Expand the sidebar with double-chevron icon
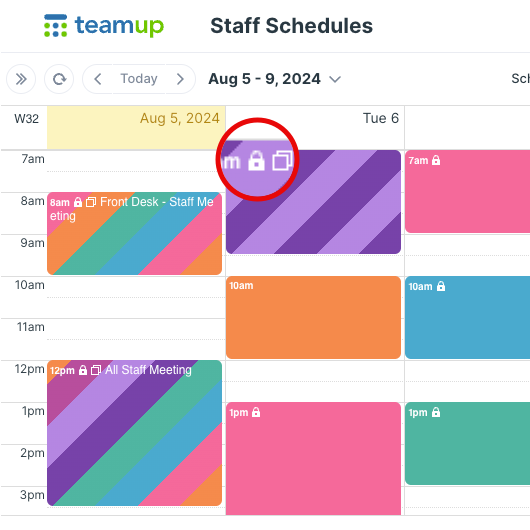This screenshot has width=530, height=530. click(21, 79)
